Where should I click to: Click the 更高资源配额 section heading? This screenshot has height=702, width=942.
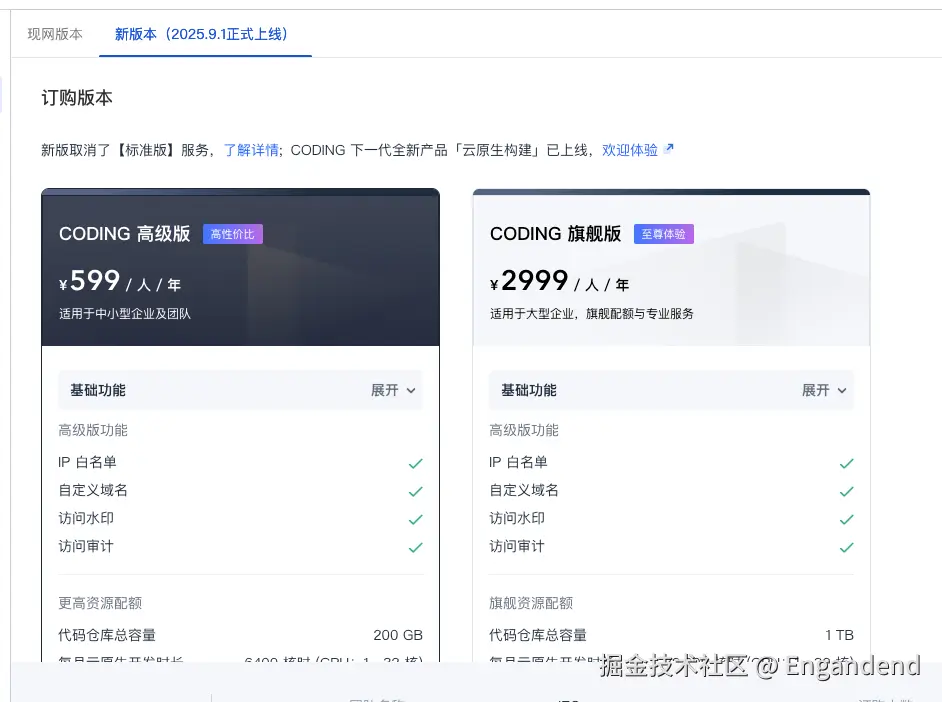point(100,603)
